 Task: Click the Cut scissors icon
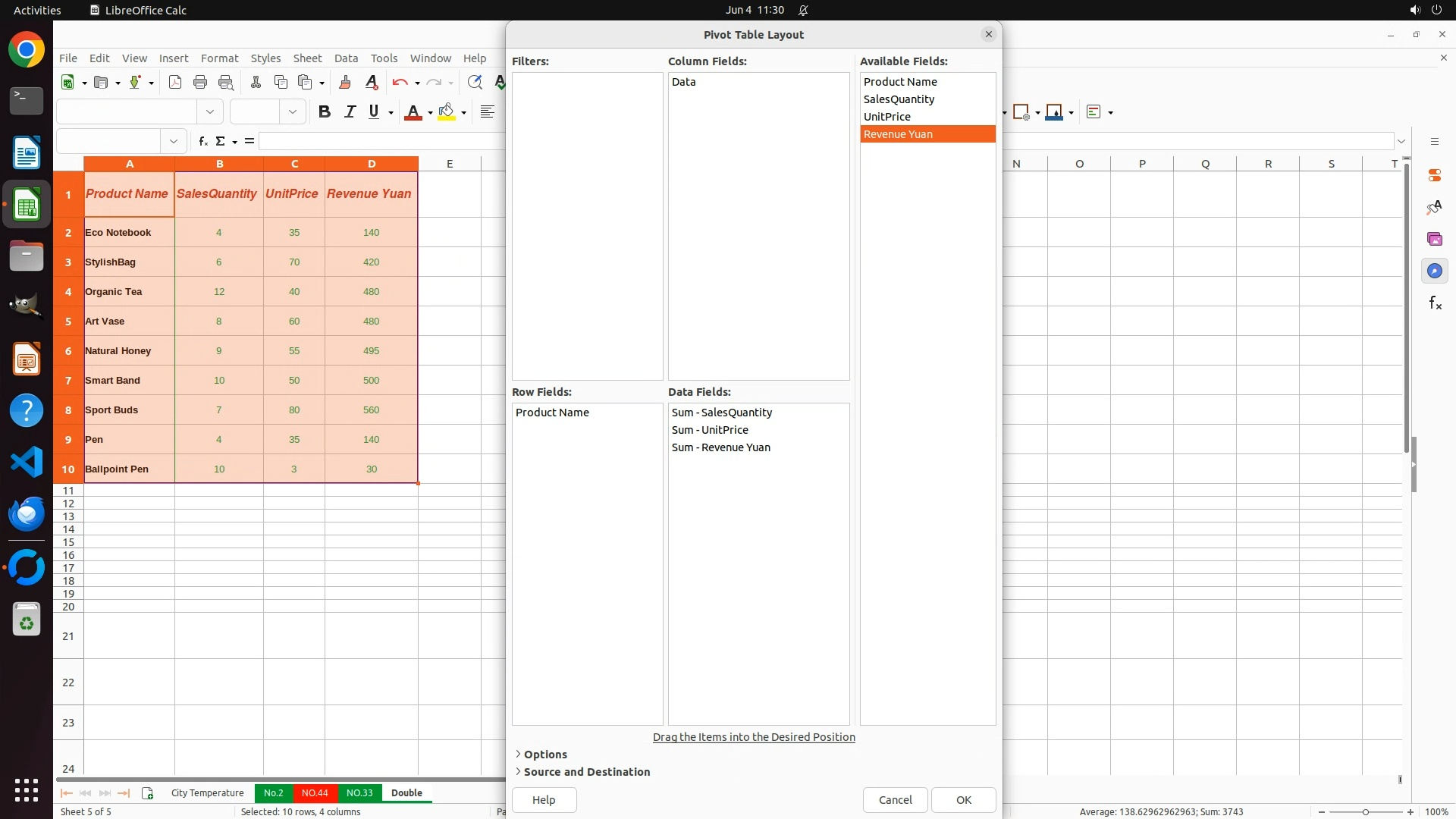(256, 83)
